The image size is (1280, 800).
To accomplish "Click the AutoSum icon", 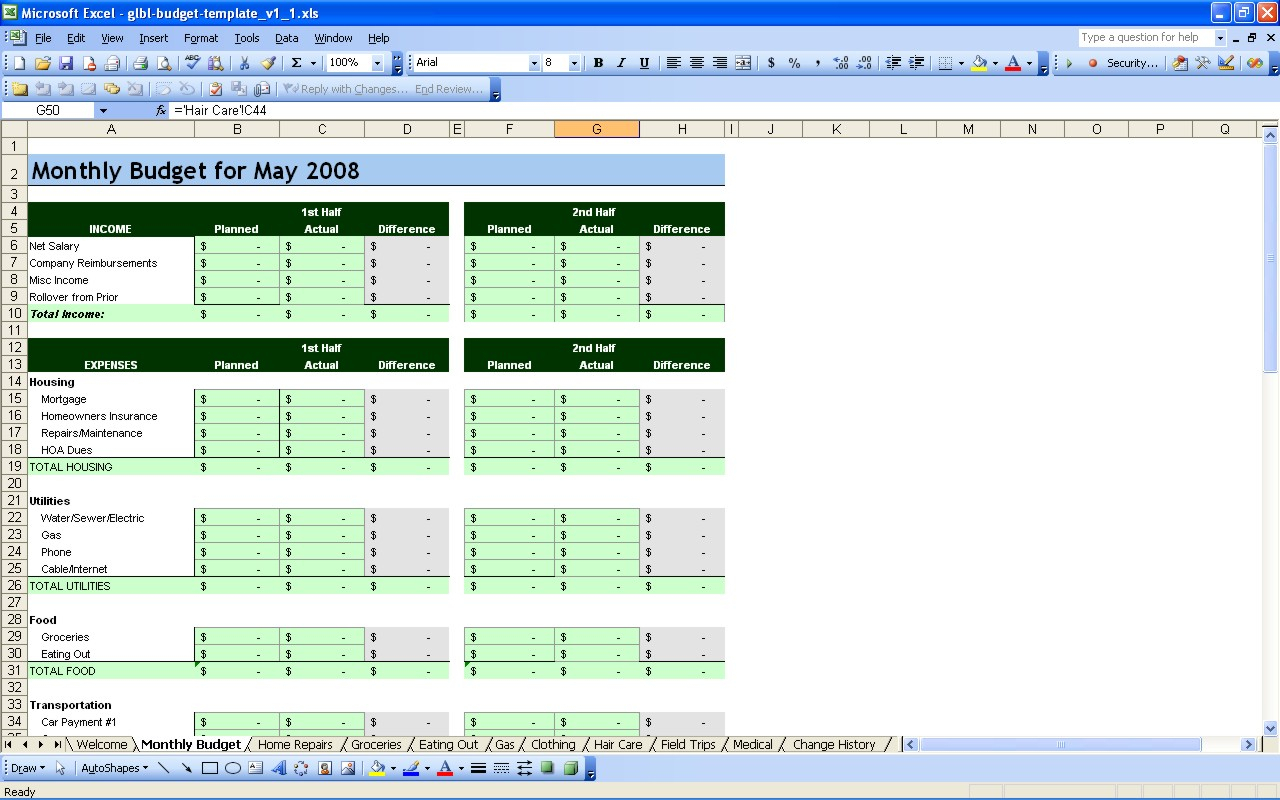I will 296,62.
